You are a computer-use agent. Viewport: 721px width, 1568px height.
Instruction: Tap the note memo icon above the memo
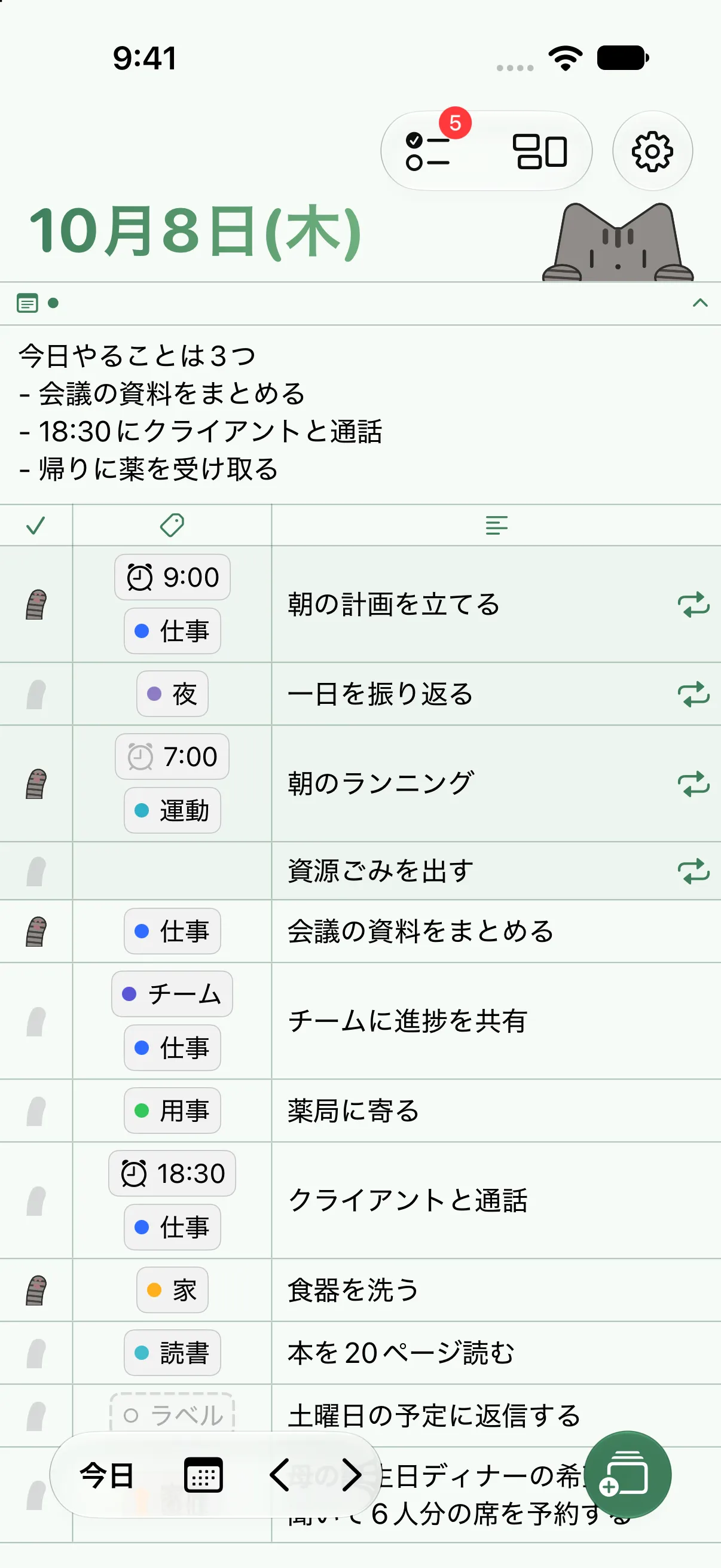coord(28,303)
